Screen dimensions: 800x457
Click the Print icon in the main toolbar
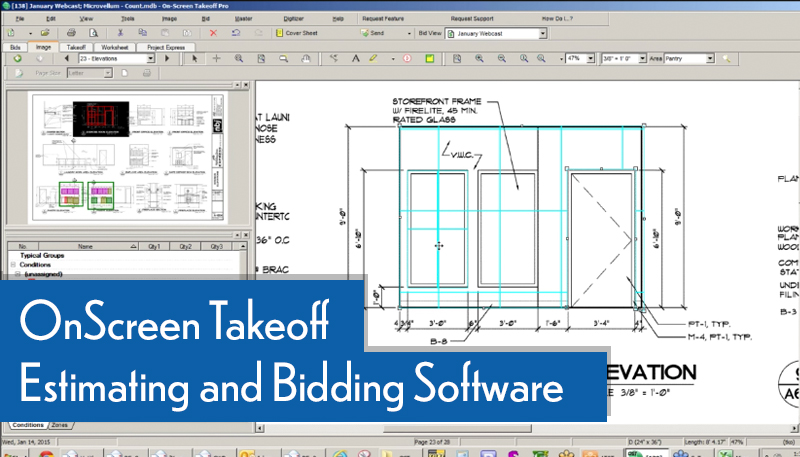click(71, 33)
